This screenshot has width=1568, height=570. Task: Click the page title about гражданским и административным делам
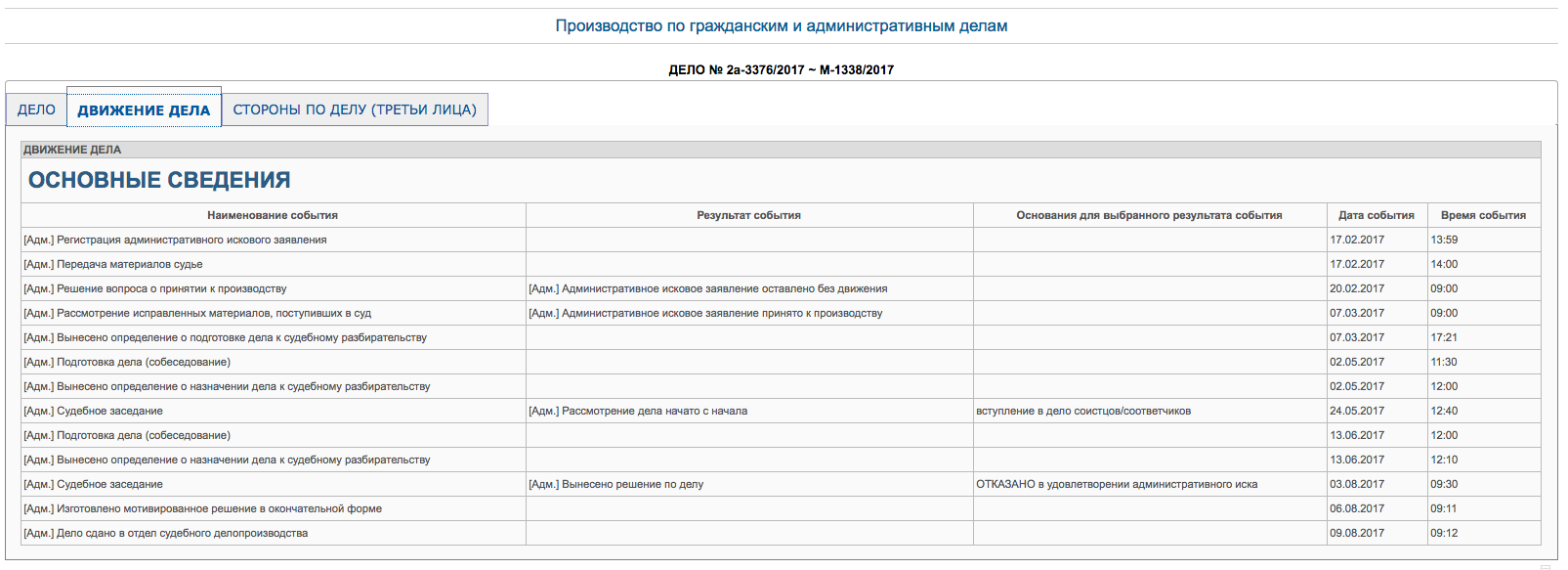[x=781, y=26]
